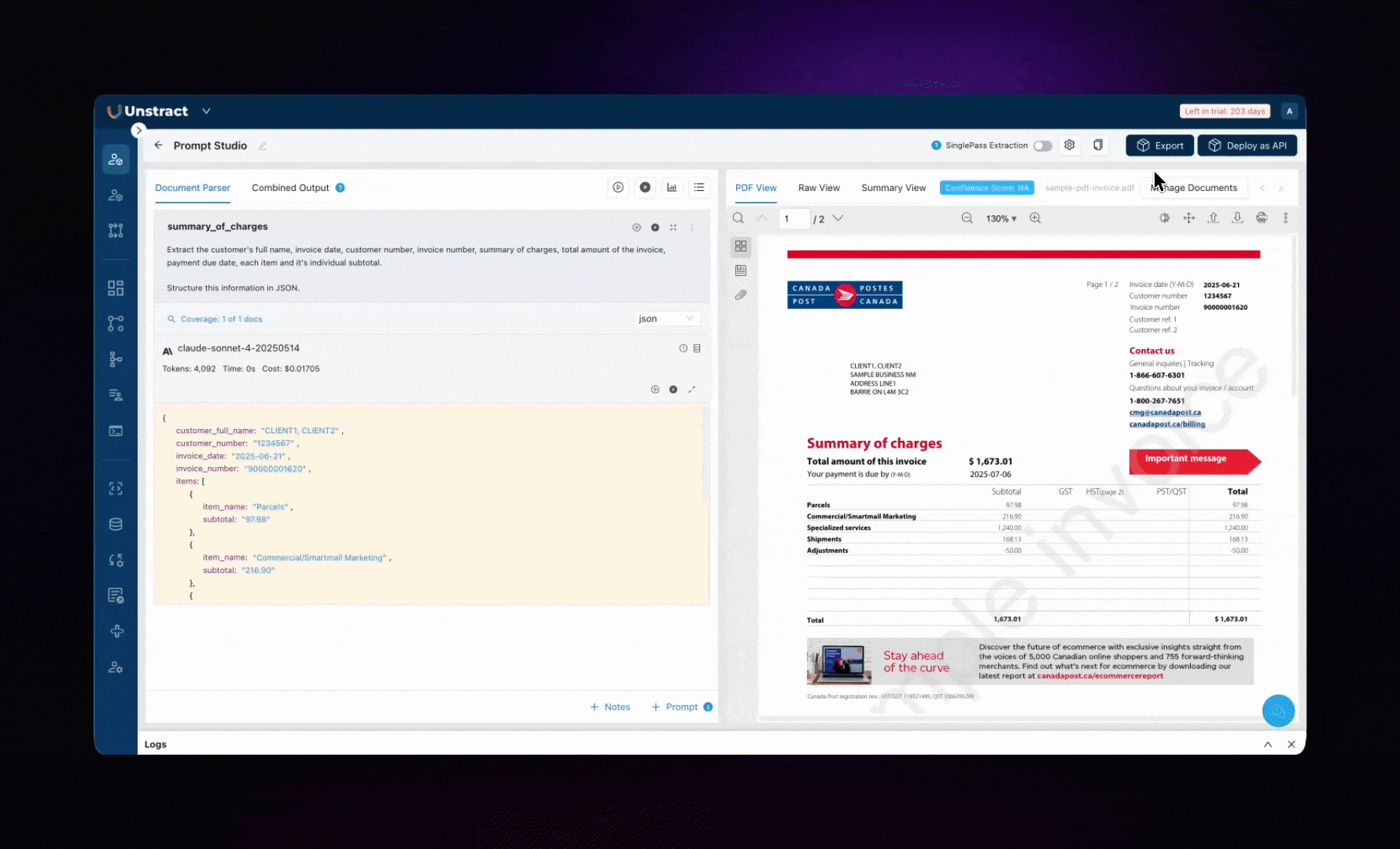1400x849 pixels.
Task: Open the settings gear next to SinglePass toggle
Action: point(1070,145)
